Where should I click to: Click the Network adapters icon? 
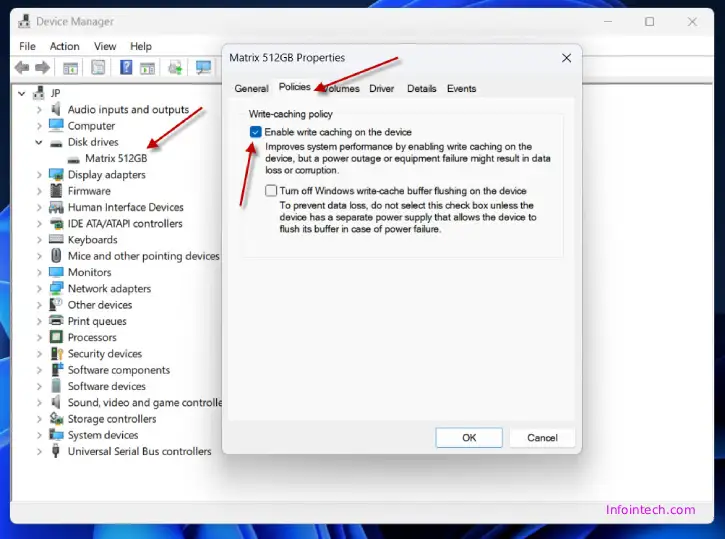point(56,288)
